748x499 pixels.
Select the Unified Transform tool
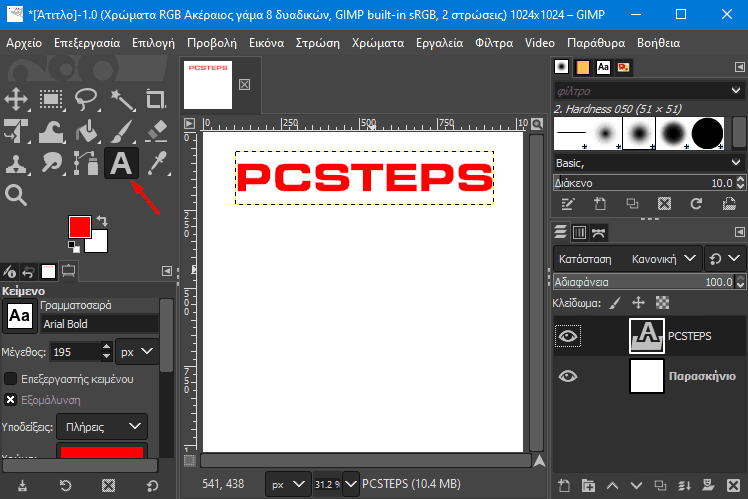pyautogui.click(x=16, y=131)
